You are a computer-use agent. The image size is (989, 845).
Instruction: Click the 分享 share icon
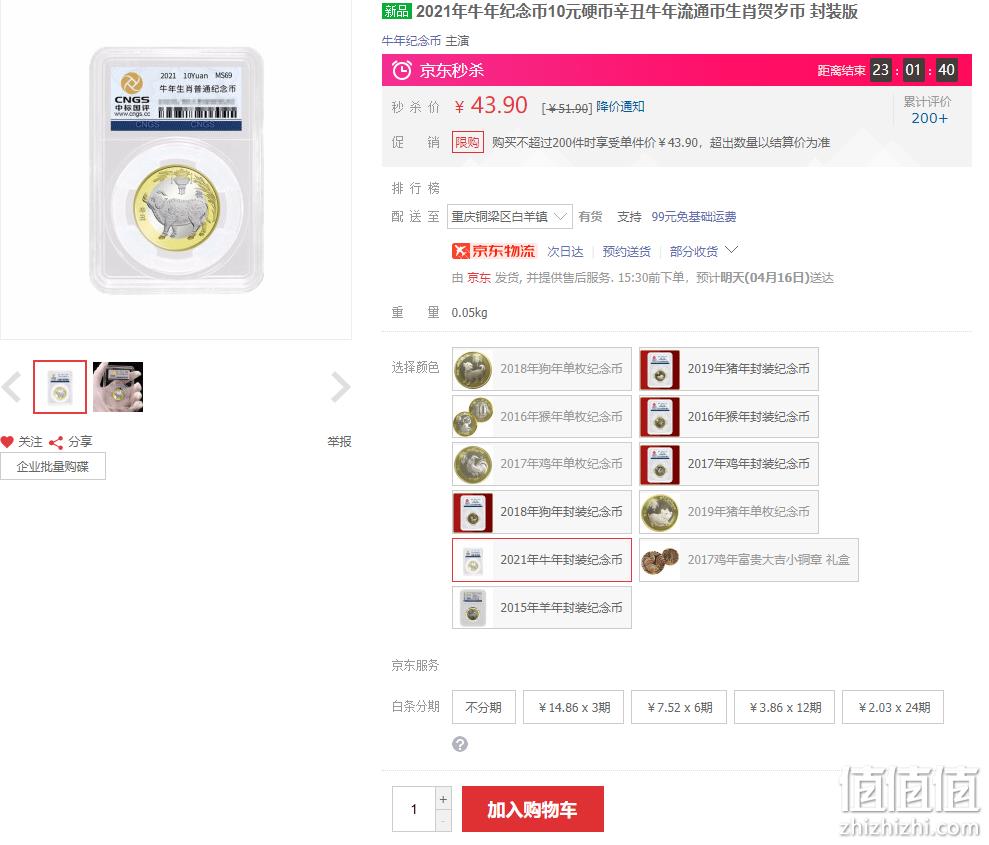tap(56, 443)
